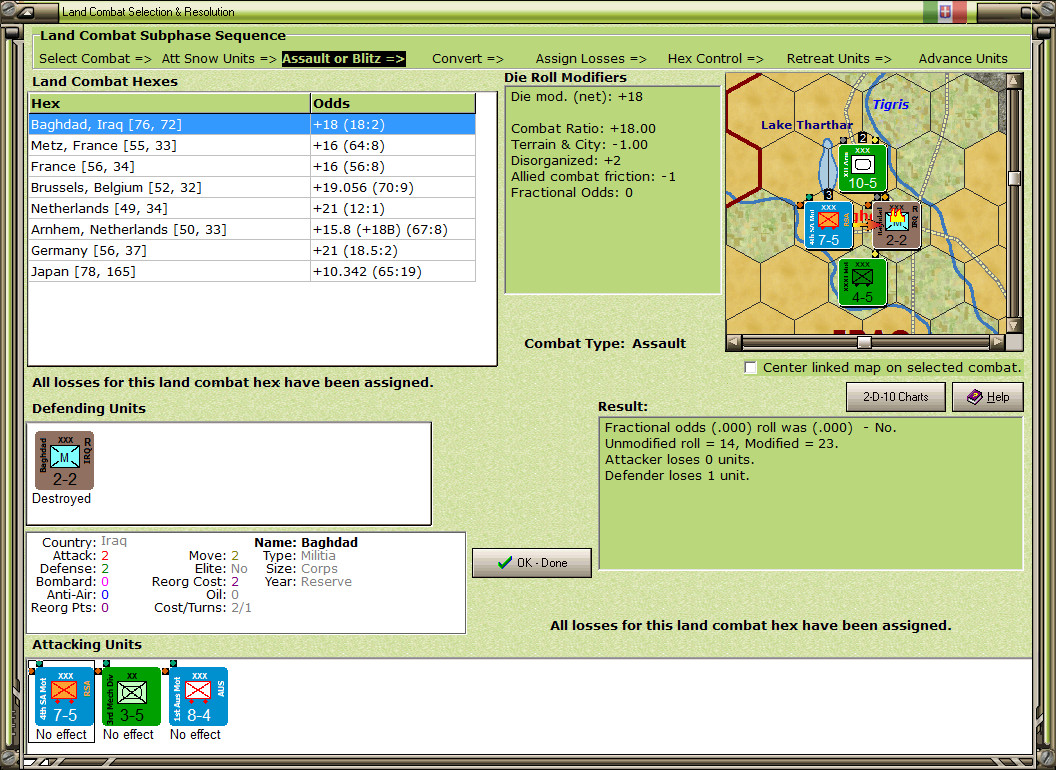Click the Convert subphase step
Image resolution: width=1056 pixels, height=770 pixels.
pyautogui.click(x=468, y=59)
